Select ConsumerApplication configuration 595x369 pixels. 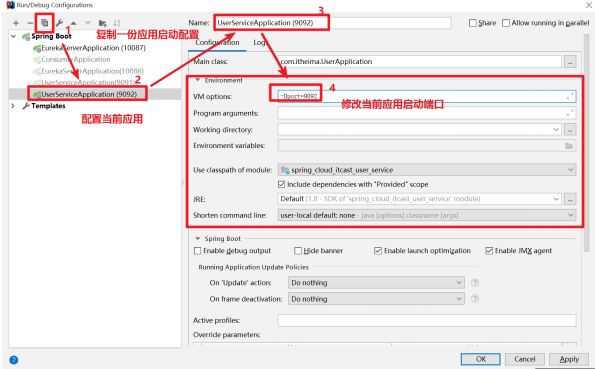(76, 60)
